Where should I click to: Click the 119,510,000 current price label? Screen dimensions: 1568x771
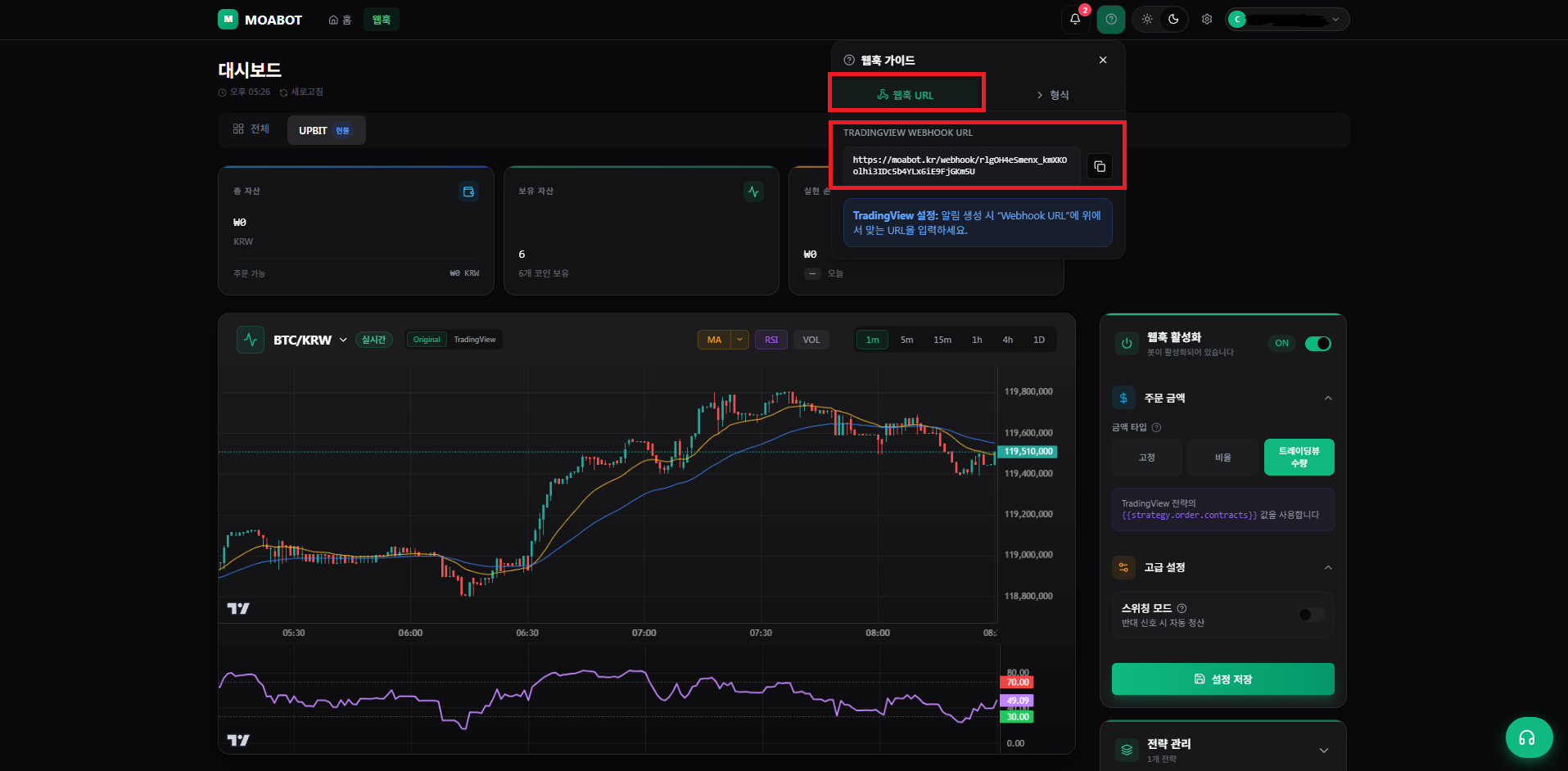pos(1028,451)
